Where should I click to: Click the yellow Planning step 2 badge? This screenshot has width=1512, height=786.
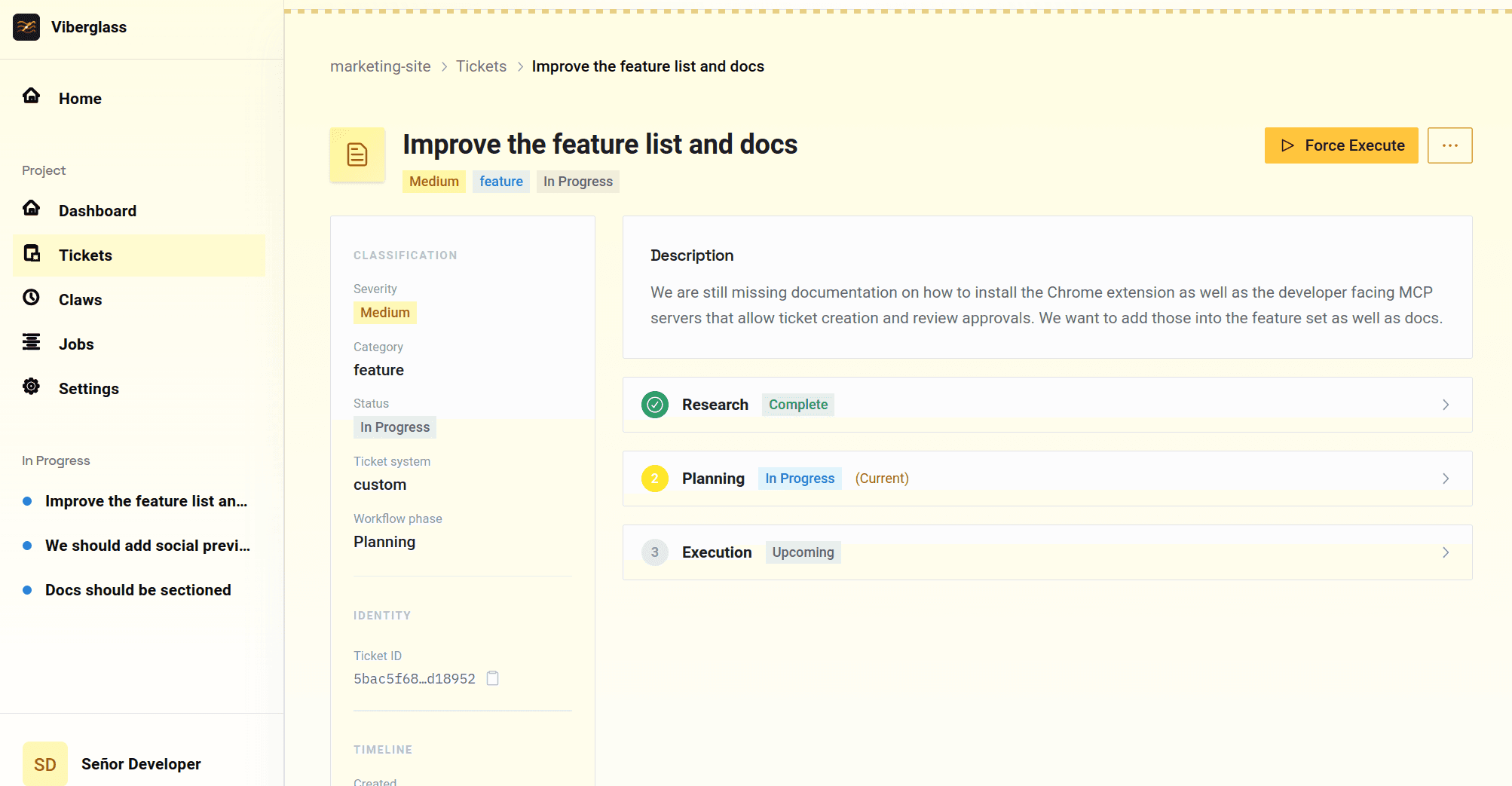pyautogui.click(x=655, y=479)
